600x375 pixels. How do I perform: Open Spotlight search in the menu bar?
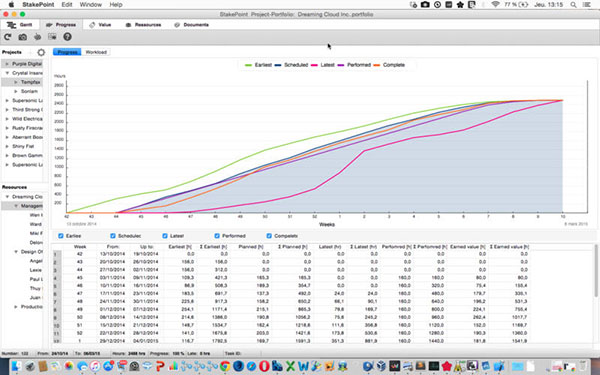(573, 5)
